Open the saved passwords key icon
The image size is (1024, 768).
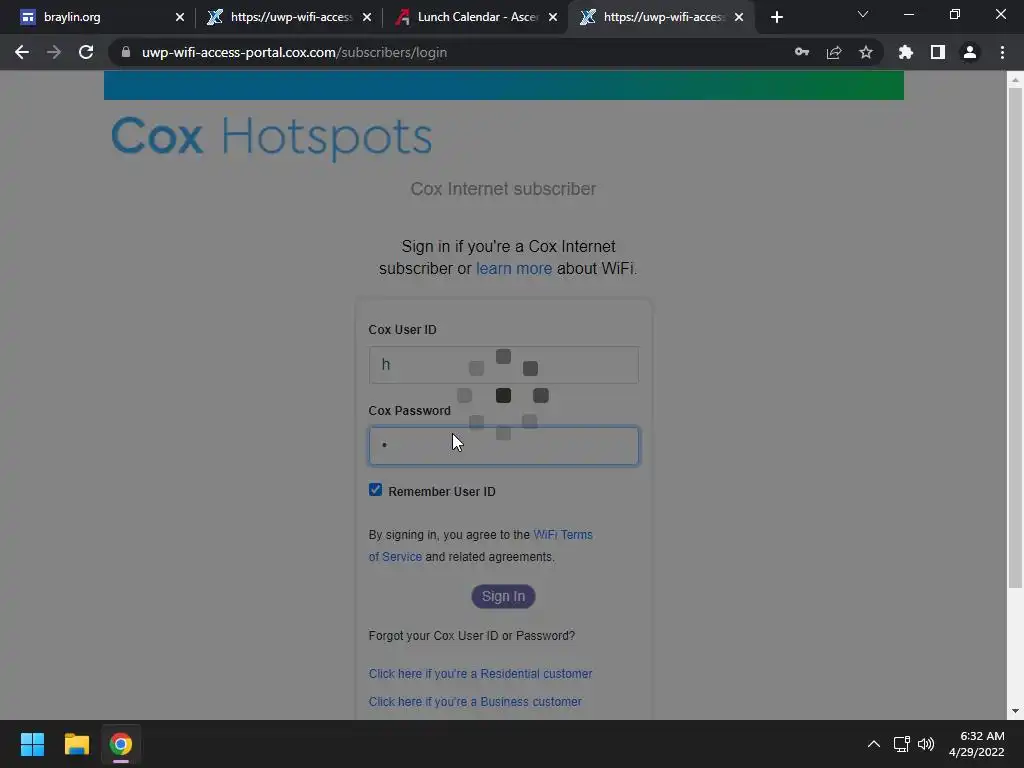(x=802, y=52)
